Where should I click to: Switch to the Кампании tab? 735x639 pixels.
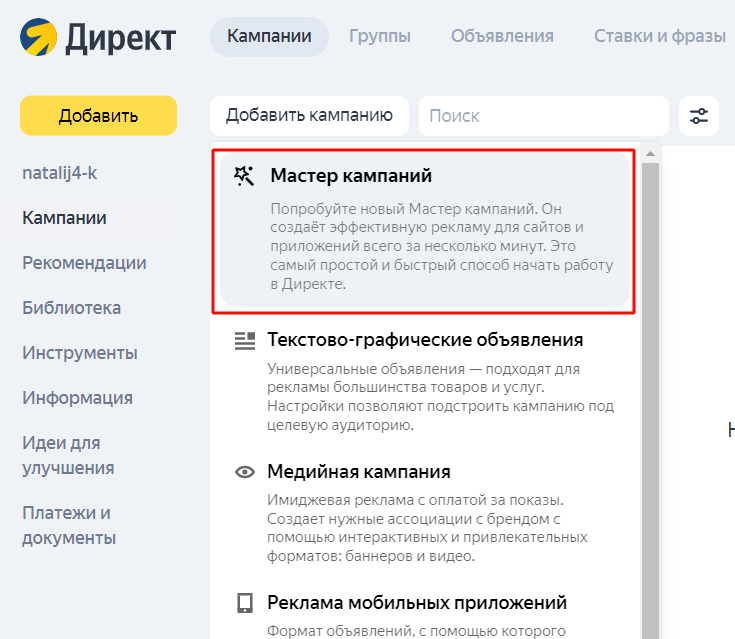click(x=269, y=37)
